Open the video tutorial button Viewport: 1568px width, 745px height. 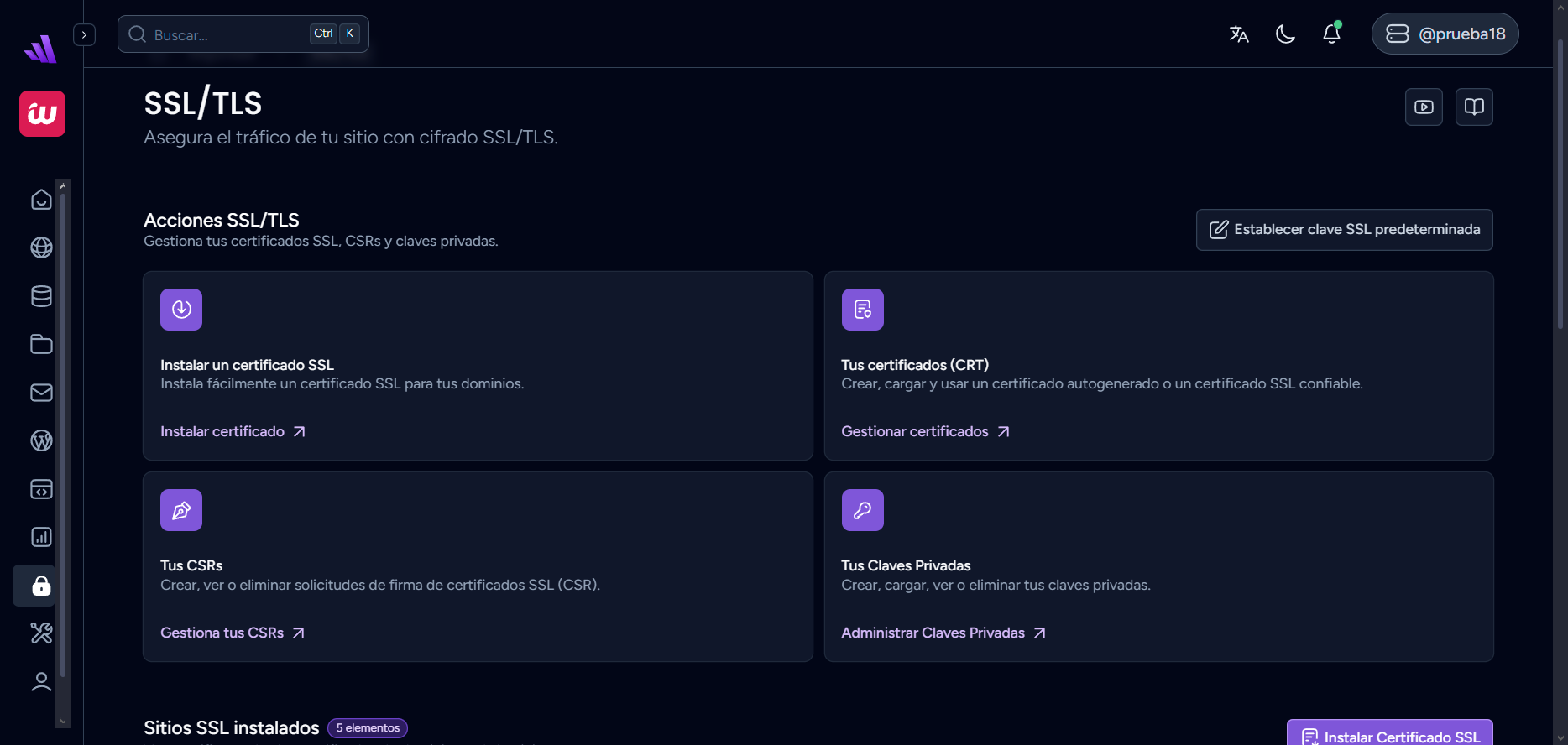coord(1424,107)
